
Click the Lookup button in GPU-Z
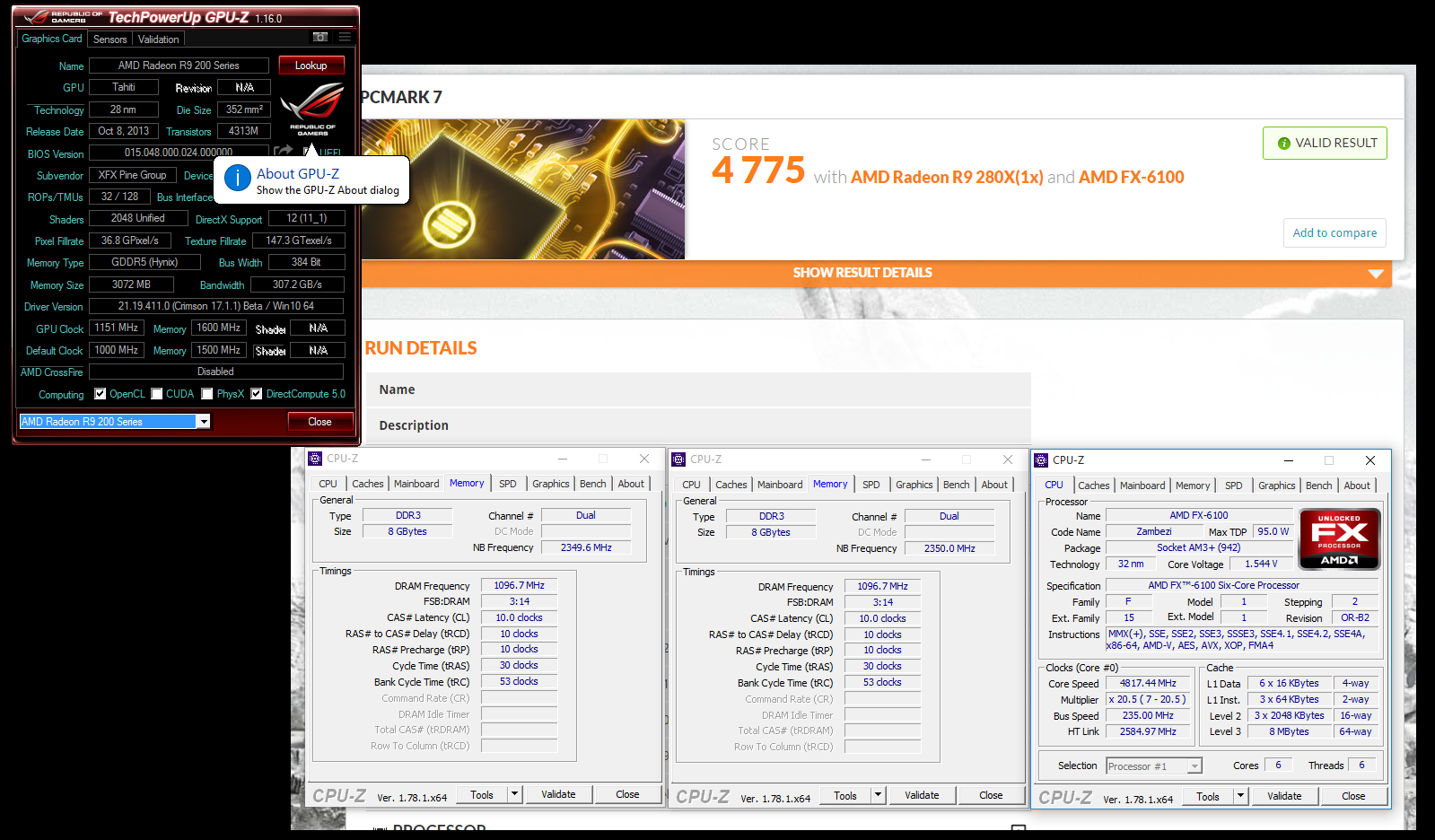tap(311, 66)
